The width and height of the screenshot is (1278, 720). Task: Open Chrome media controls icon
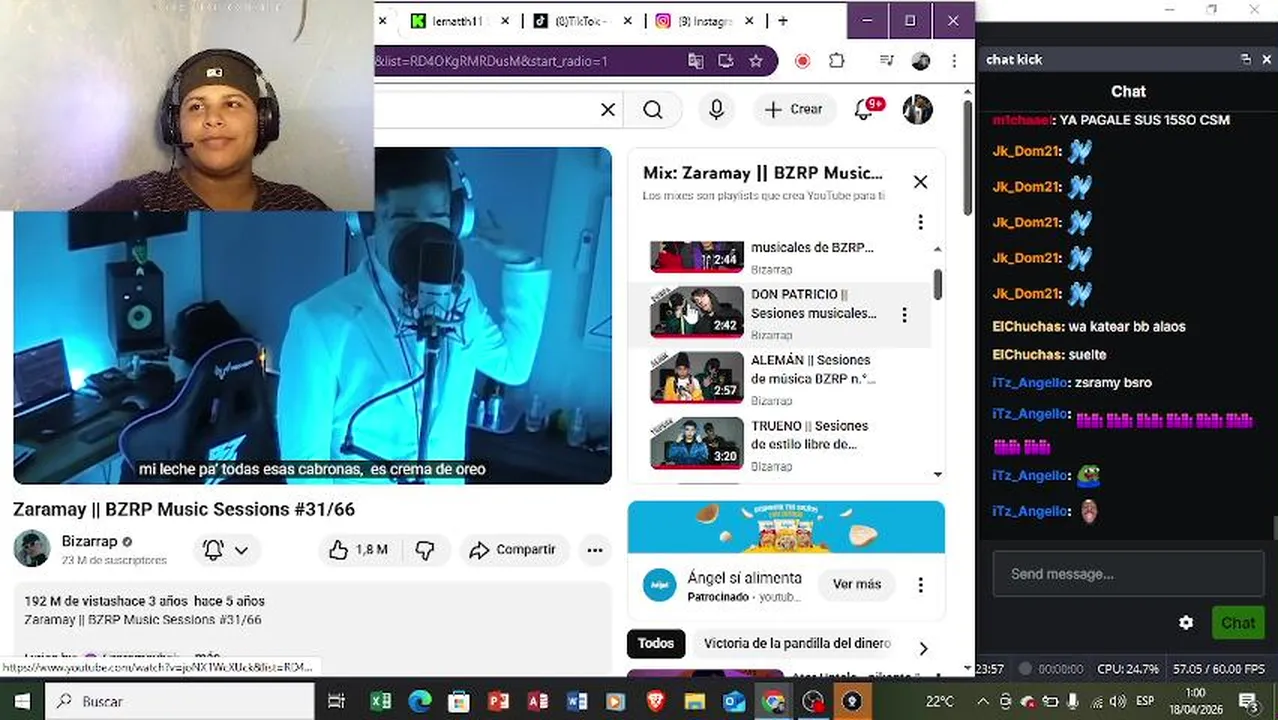pyautogui.click(x=886, y=61)
